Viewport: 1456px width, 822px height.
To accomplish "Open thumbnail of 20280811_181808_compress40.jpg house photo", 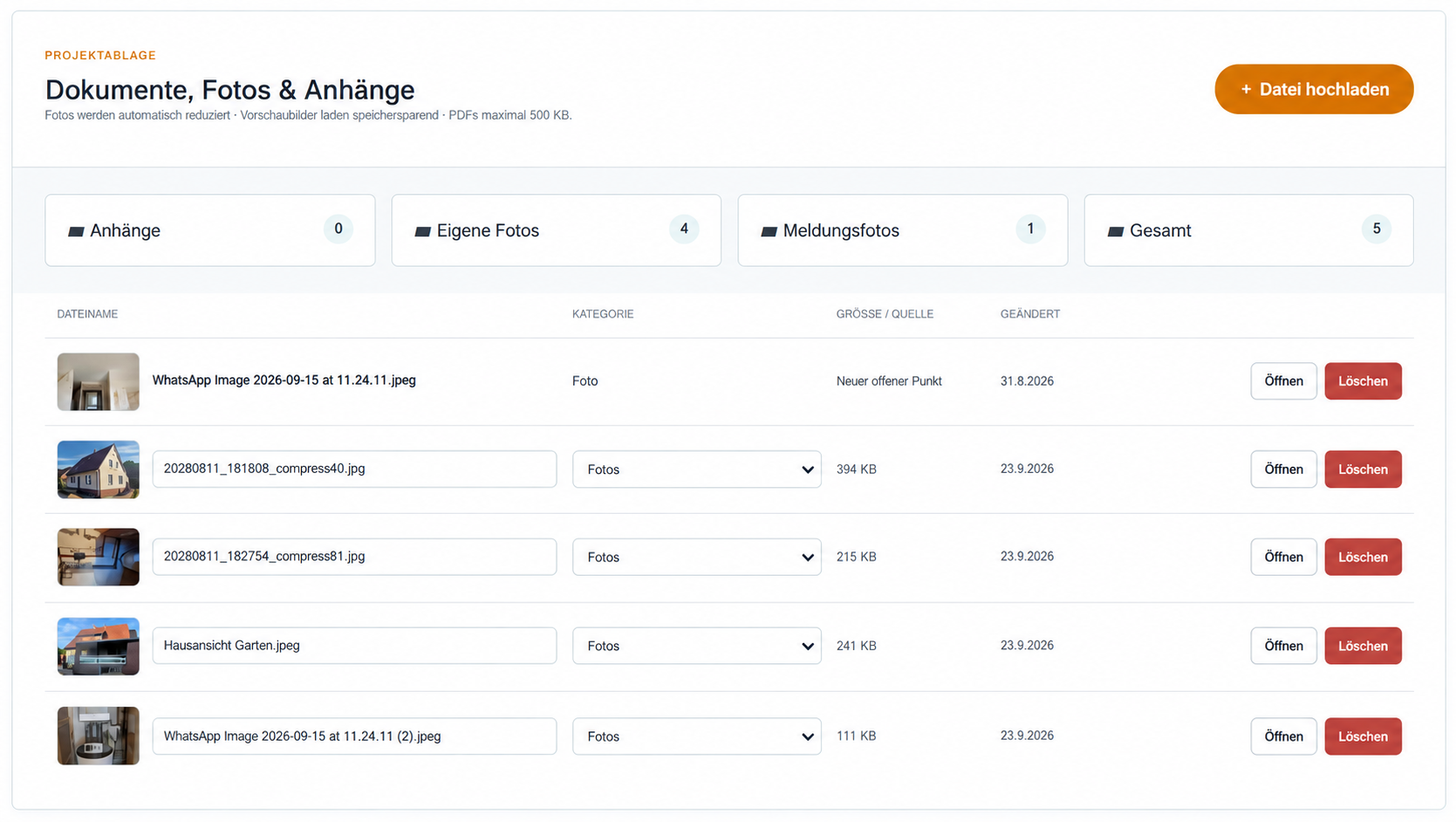I will coord(98,469).
